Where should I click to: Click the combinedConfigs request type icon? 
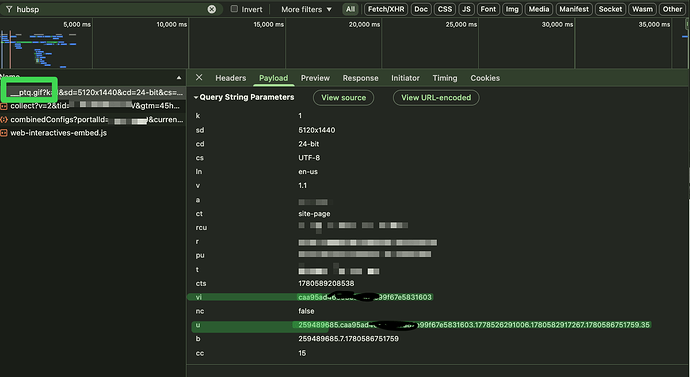coord(4,120)
